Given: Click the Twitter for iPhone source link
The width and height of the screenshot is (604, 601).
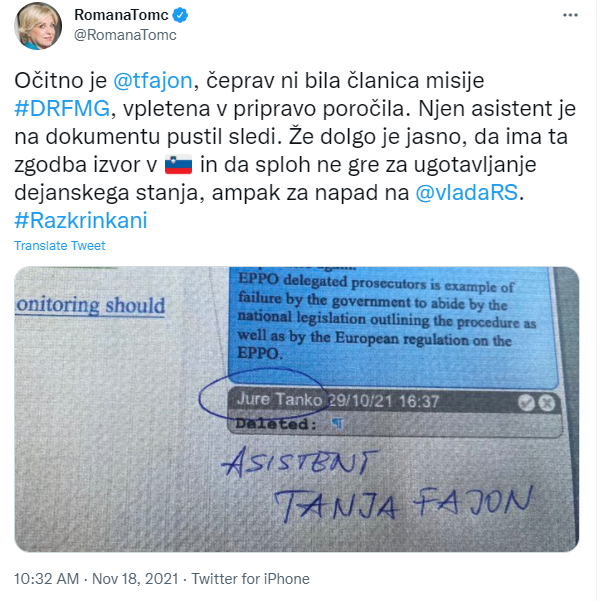Looking at the screenshot, I should point(250,579).
